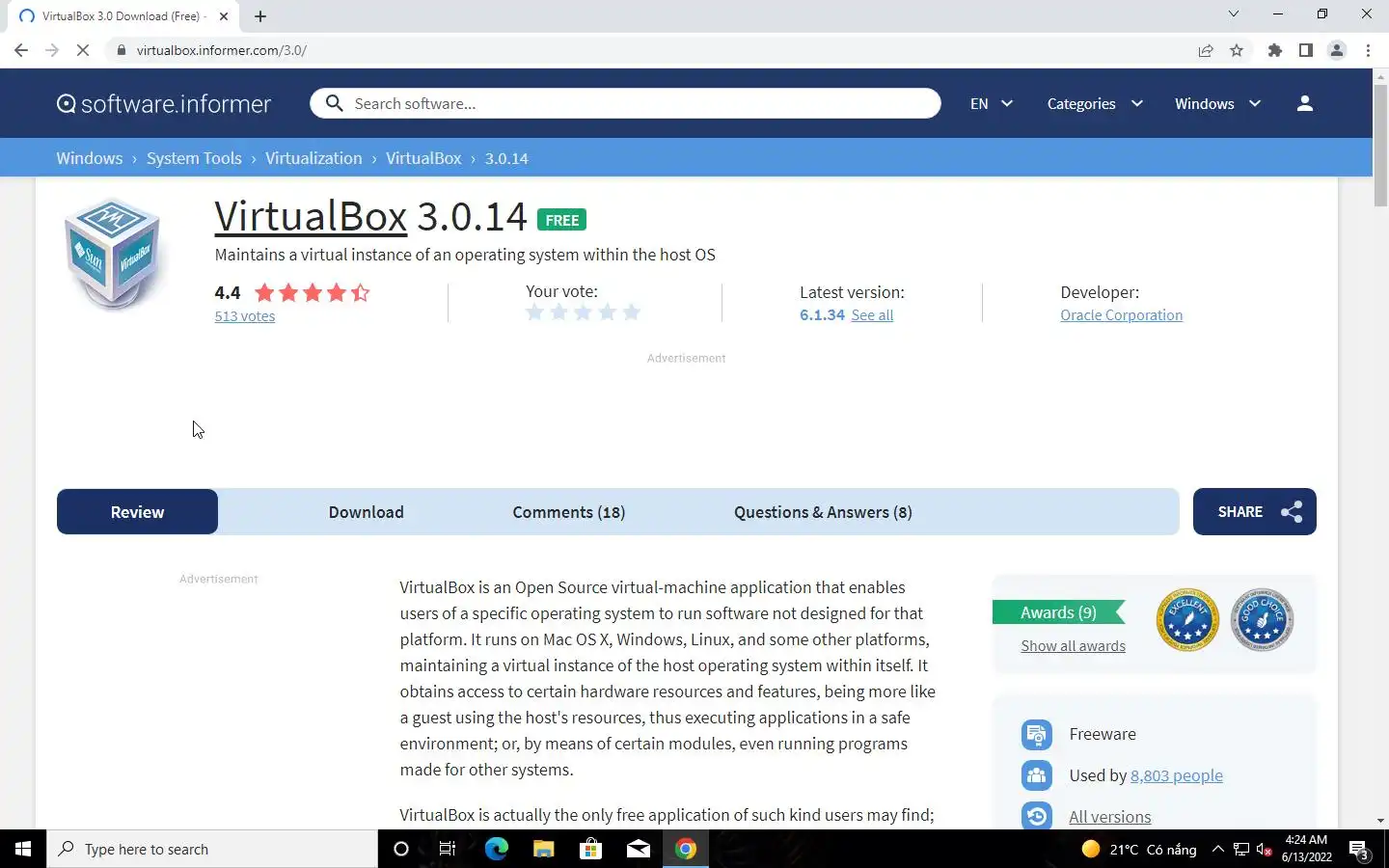Open the Comments (18) tab
Image resolution: width=1389 pixels, height=868 pixels.
568,512
